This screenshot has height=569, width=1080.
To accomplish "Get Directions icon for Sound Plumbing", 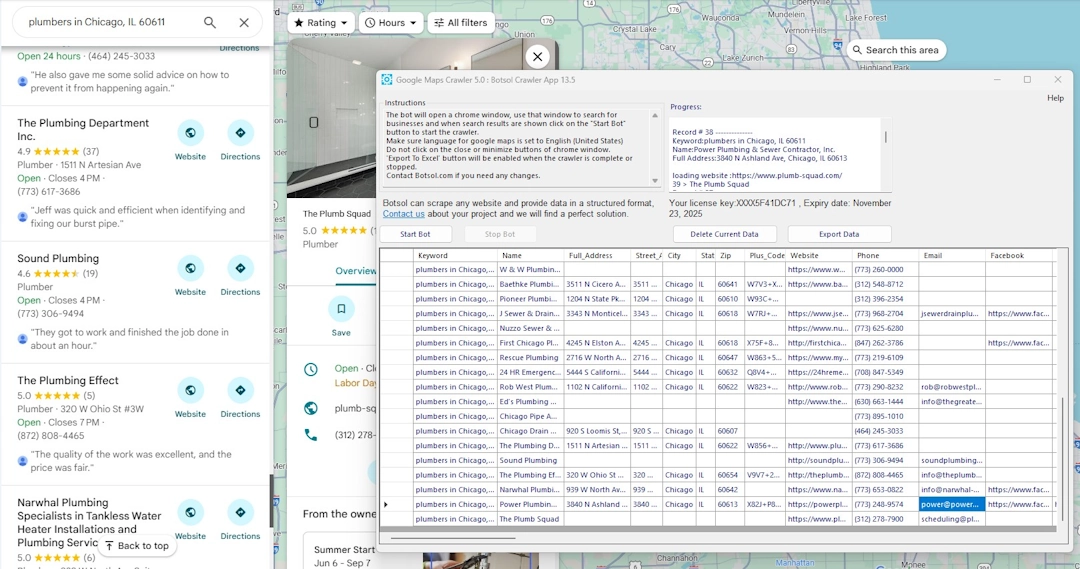I will (x=240, y=269).
